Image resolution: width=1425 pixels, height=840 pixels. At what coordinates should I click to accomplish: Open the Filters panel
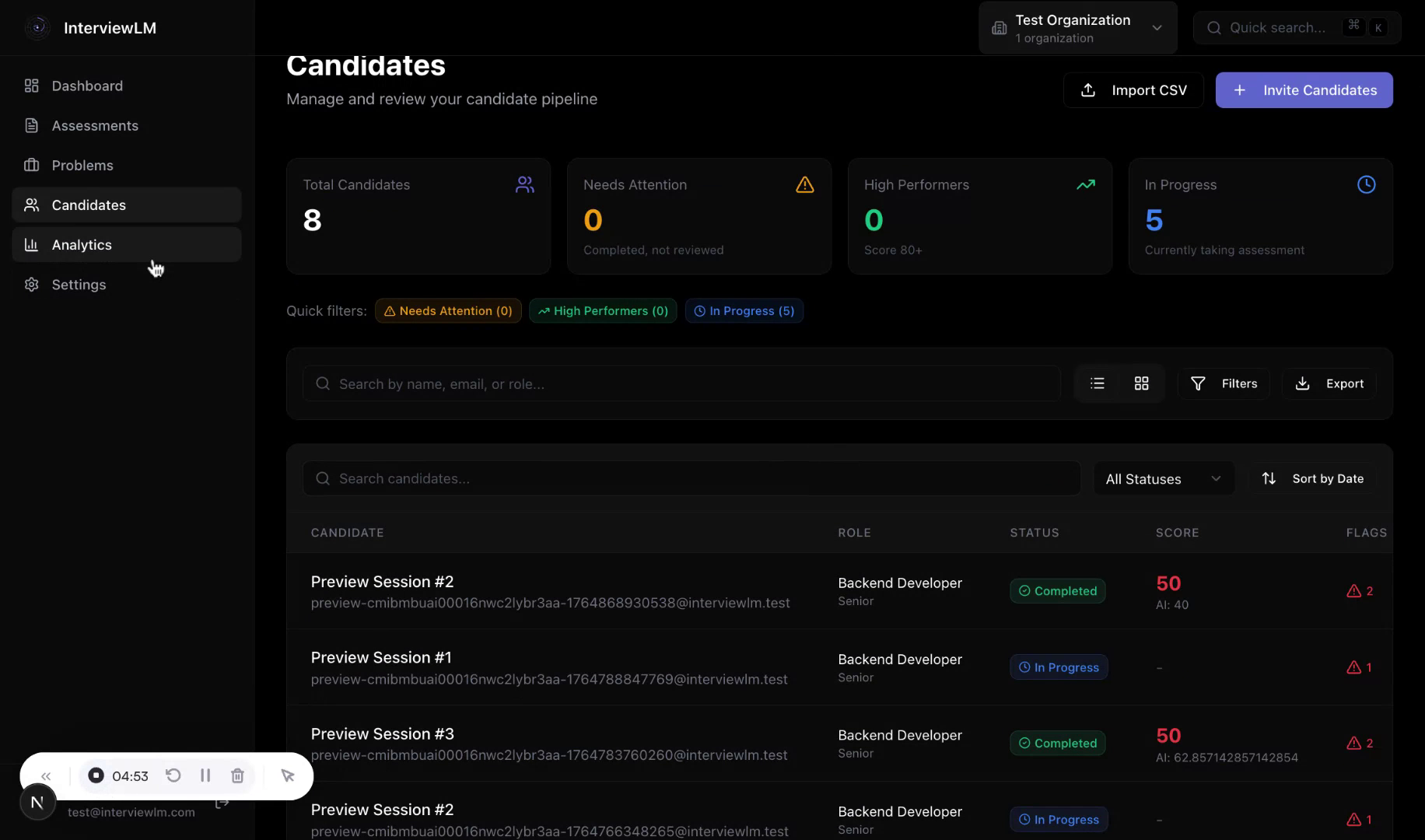[x=1224, y=383]
